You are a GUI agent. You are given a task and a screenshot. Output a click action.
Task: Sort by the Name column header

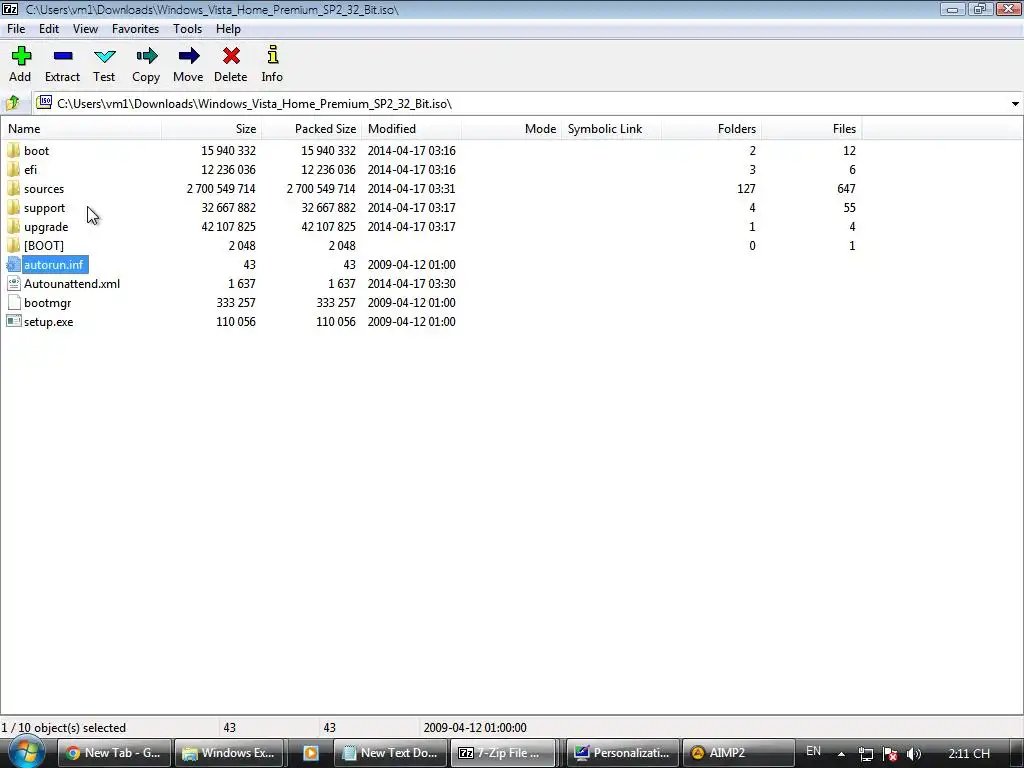click(81, 129)
